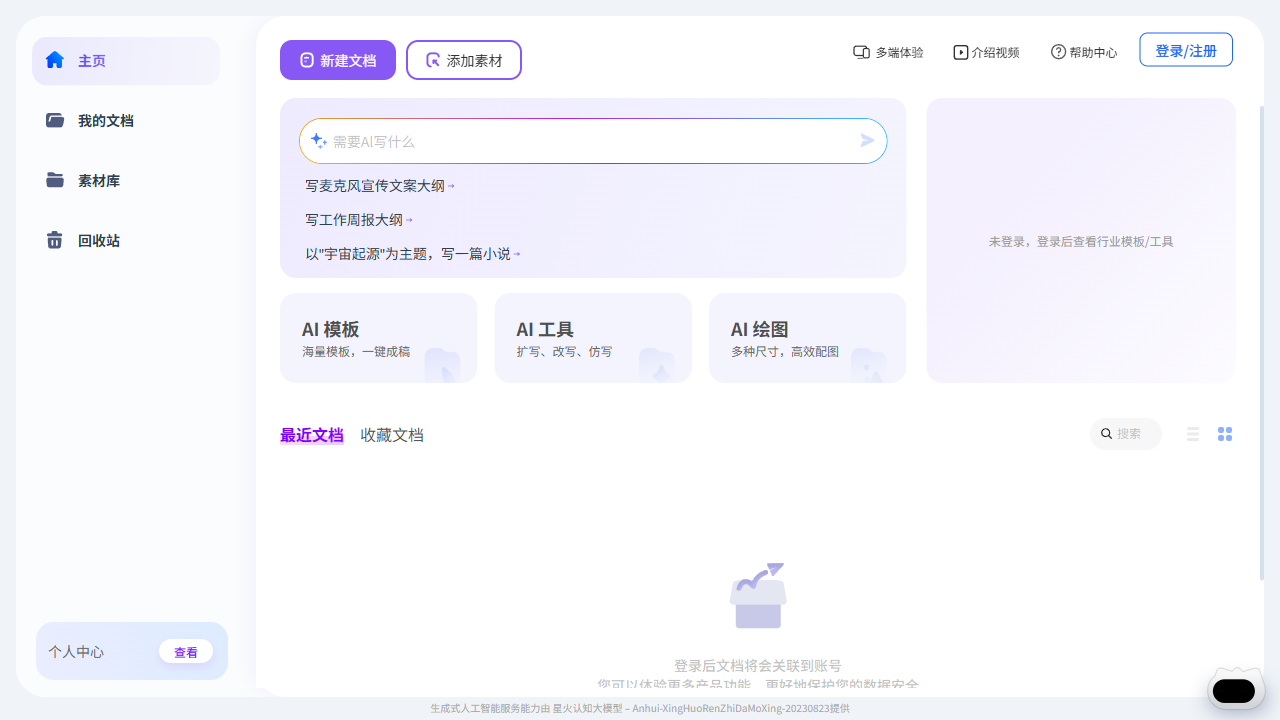The image size is (1280, 720).
Task: Open the 介绍视频 intro video
Action: tap(986, 52)
